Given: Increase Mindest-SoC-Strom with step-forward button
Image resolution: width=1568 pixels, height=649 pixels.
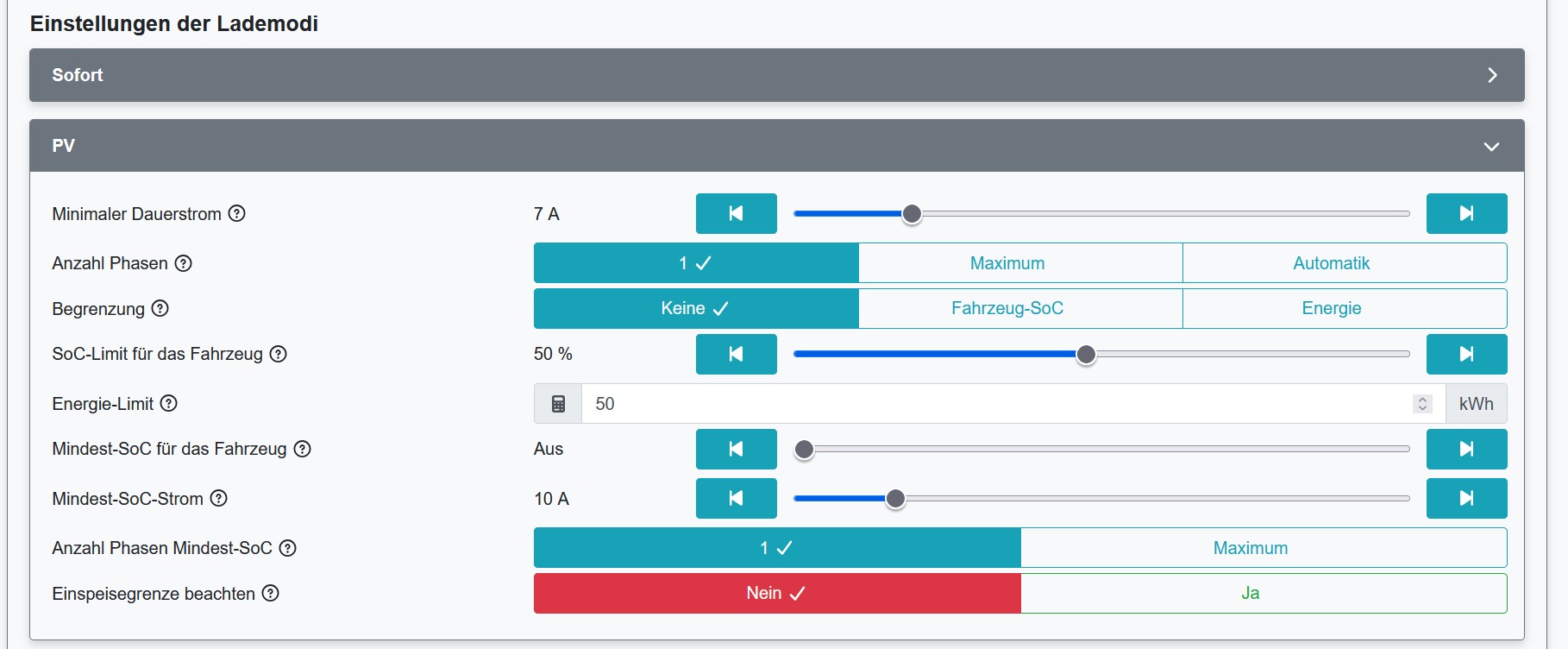Looking at the screenshot, I should pos(1466,498).
